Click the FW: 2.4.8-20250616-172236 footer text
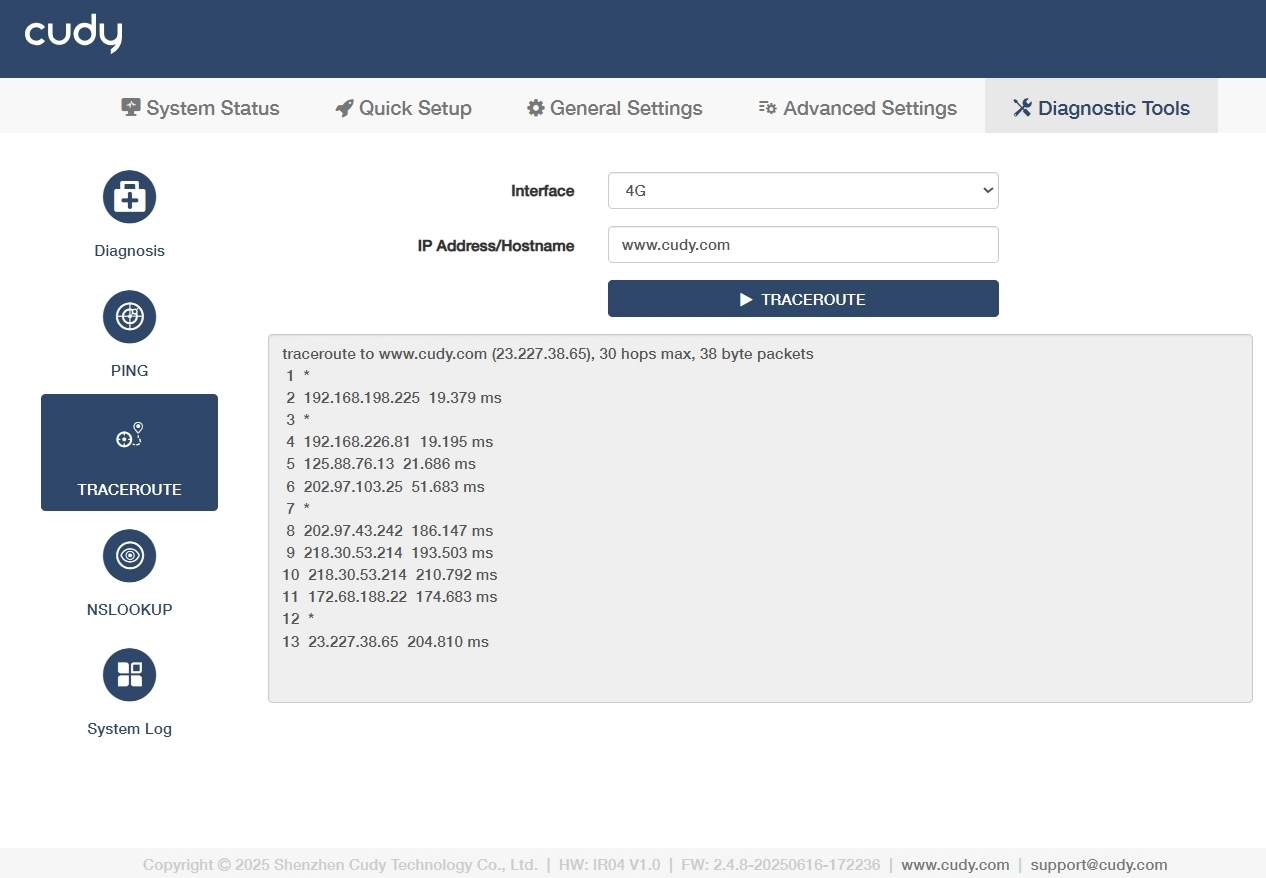 tap(780, 865)
